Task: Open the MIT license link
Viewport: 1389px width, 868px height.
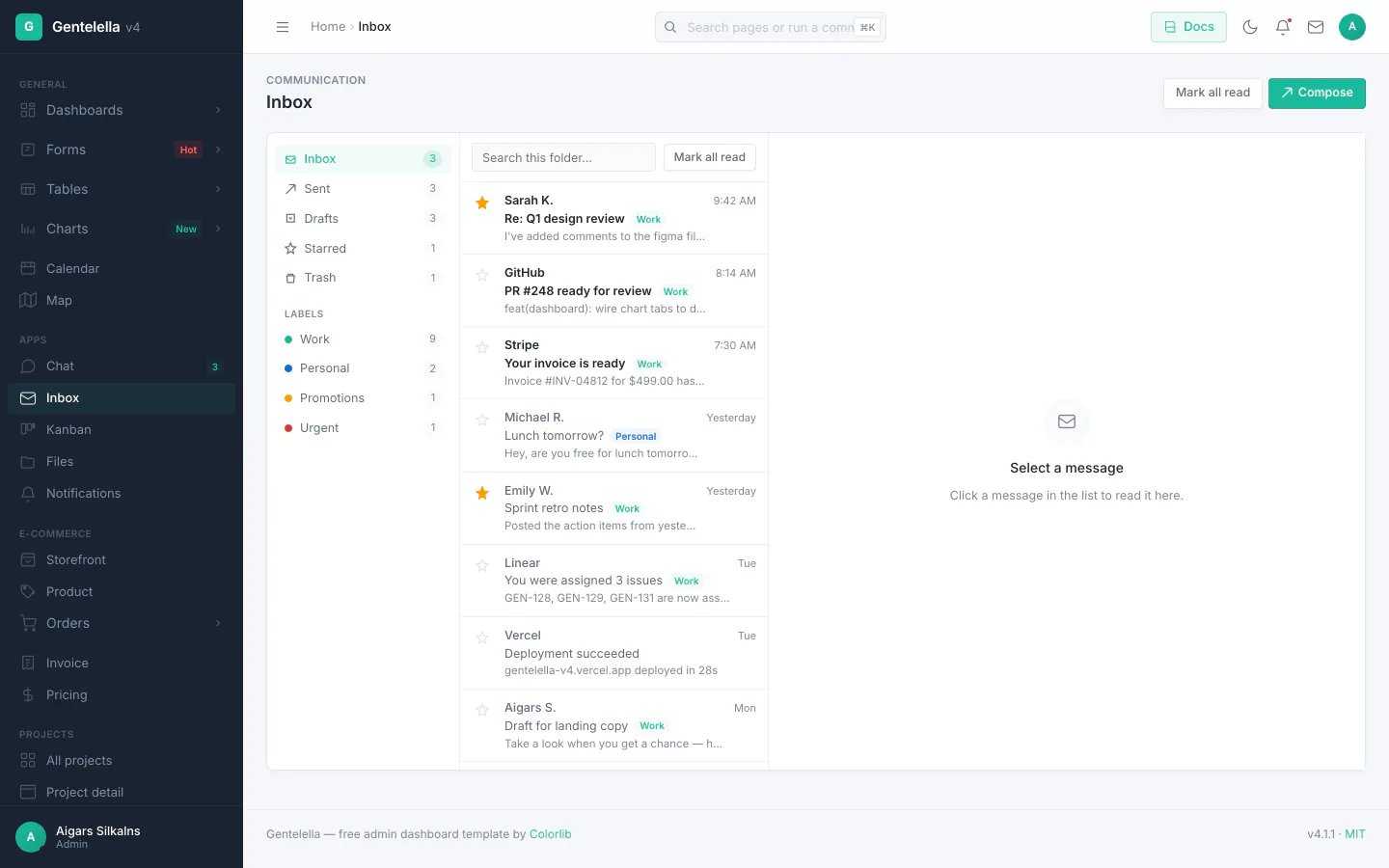Action: 1355,834
